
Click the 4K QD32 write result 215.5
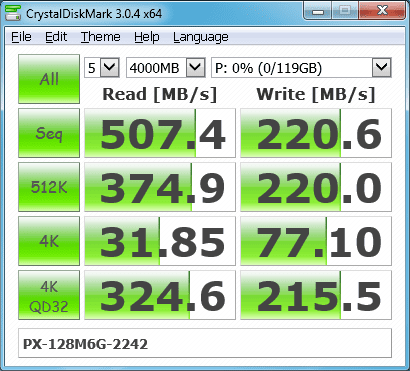click(316, 295)
